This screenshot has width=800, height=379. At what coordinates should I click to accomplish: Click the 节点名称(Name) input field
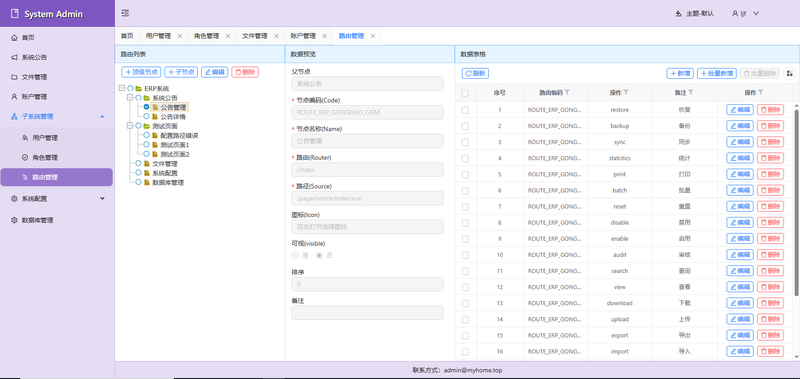click(x=367, y=141)
